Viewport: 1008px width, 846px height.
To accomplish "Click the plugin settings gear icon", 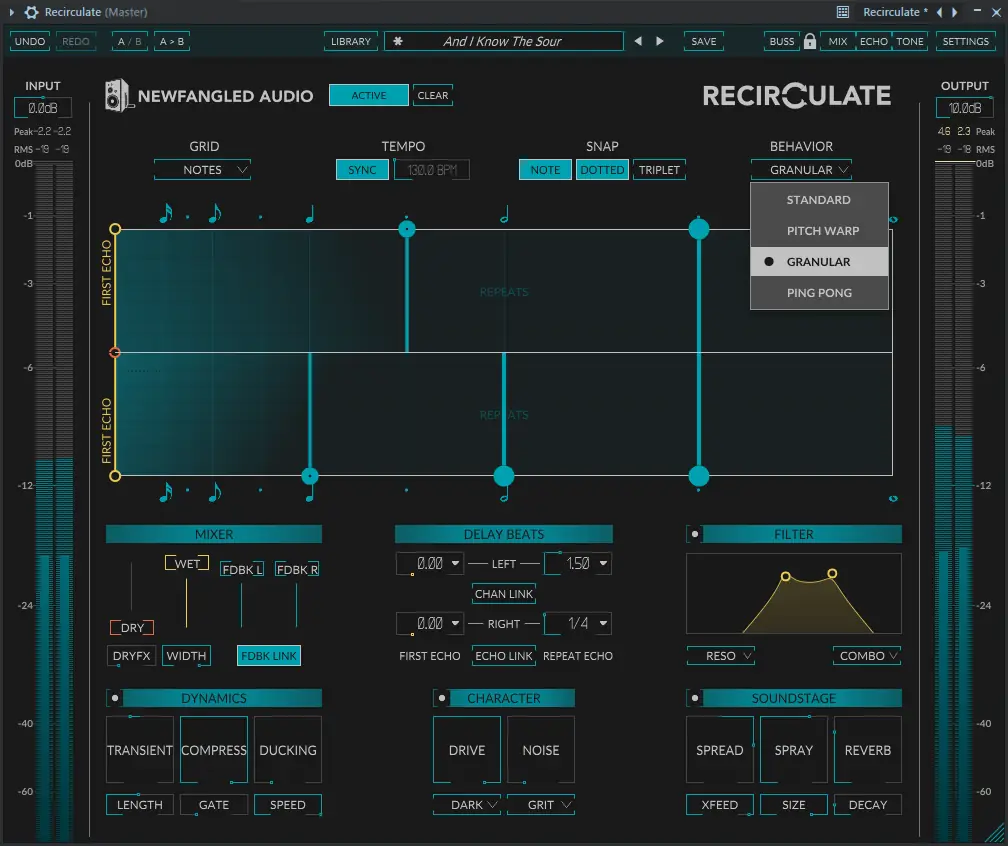I will [31, 12].
